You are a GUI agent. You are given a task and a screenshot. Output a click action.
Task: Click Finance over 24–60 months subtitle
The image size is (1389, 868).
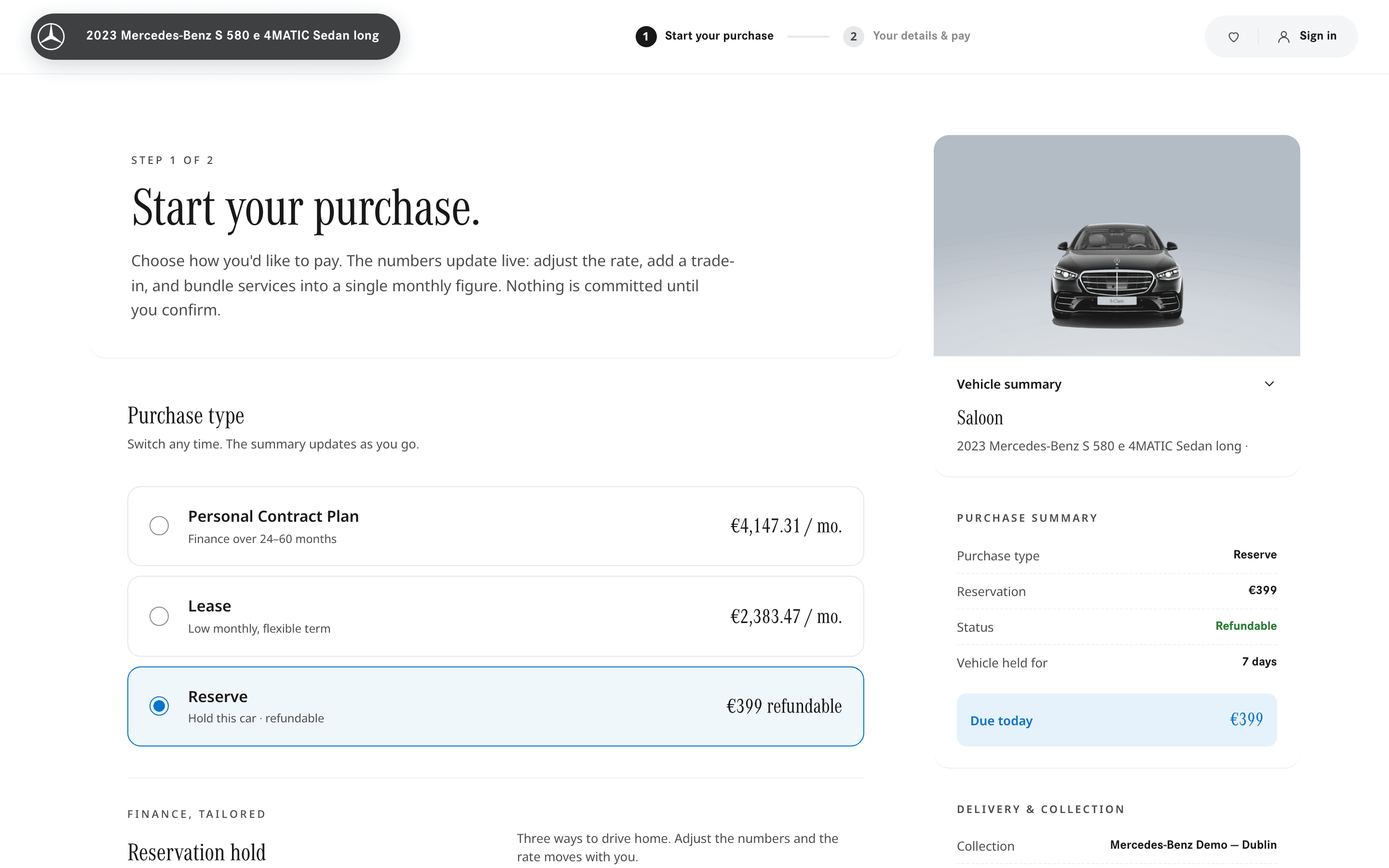pos(262,539)
